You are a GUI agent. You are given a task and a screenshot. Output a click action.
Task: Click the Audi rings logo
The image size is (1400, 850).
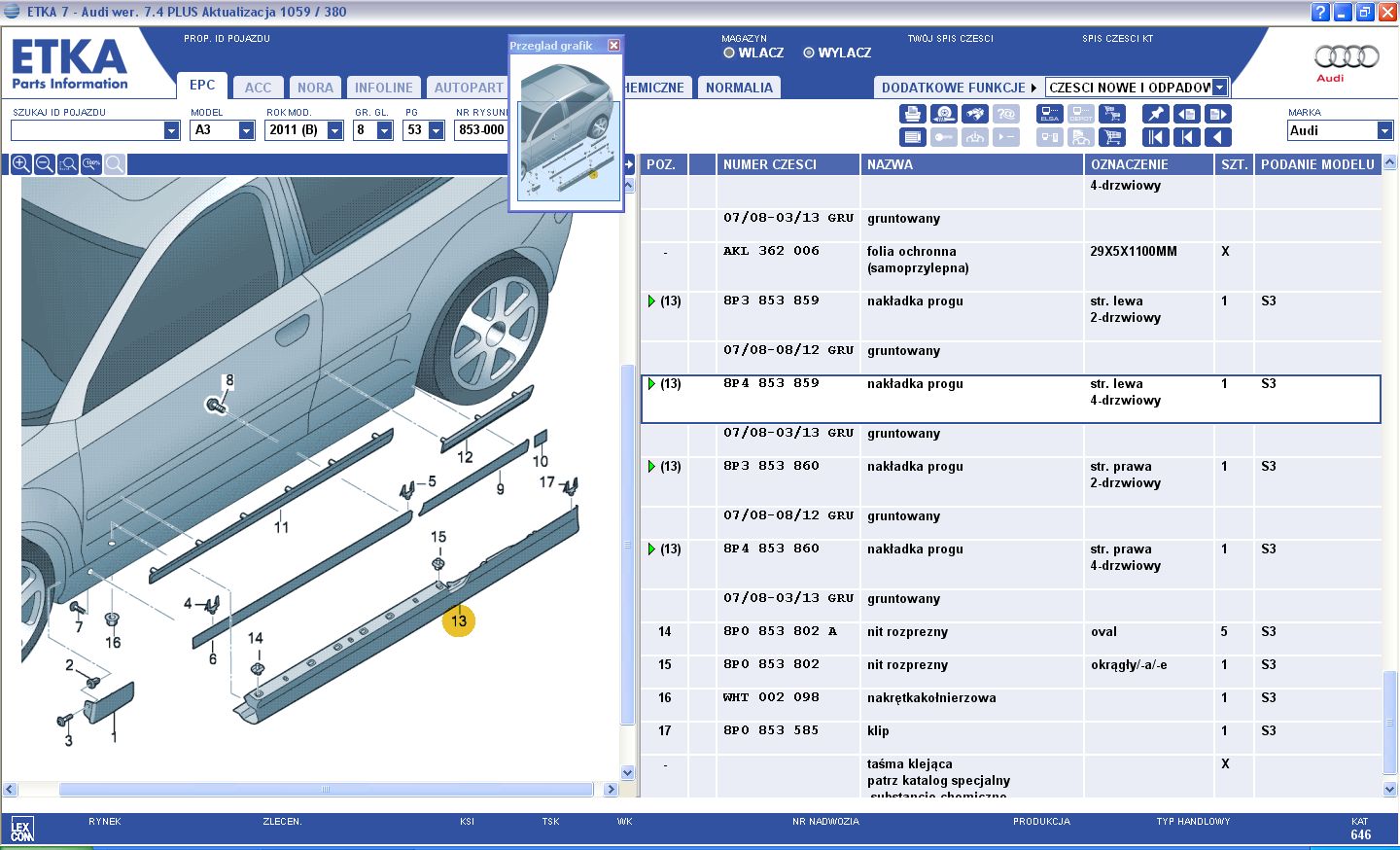1347,58
